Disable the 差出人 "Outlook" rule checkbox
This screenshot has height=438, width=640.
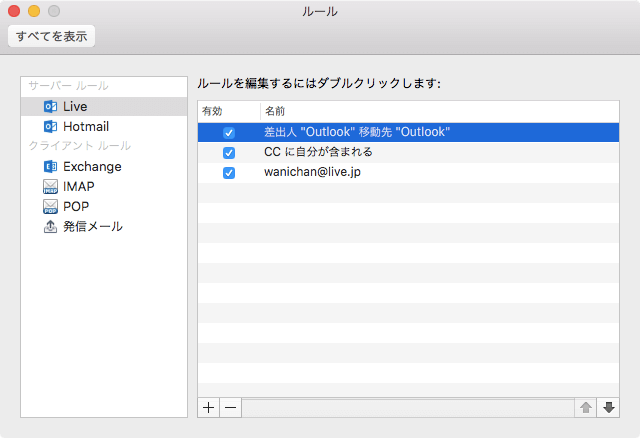(x=229, y=133)
